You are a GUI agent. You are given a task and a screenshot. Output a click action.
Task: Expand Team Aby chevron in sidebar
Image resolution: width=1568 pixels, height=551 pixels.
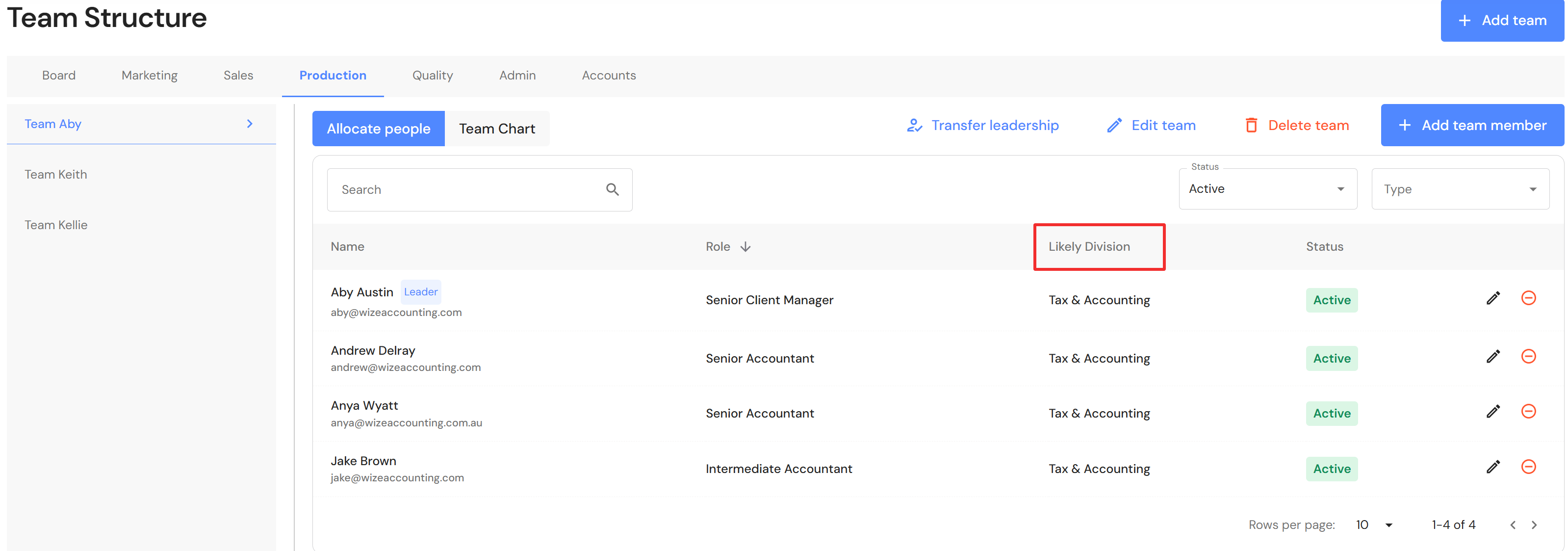pyautogui.click(x=250, y=124)
